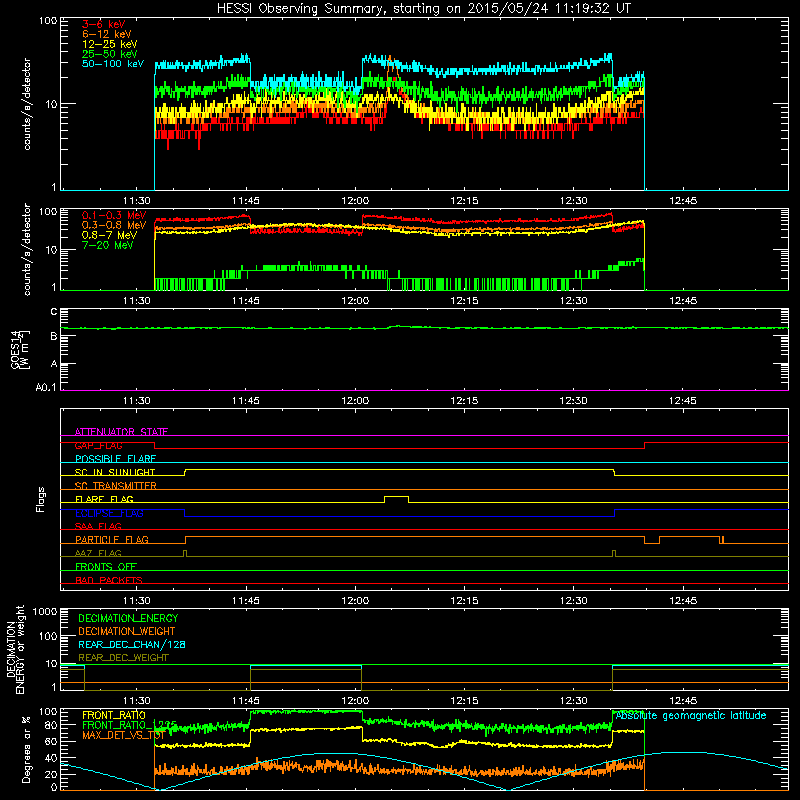
Task: Click the 0.8-7 MeV legend entry
Action: [x=109, y=235]
